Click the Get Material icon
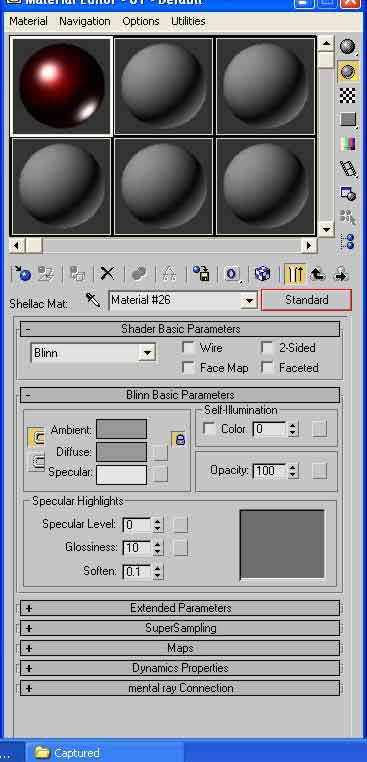Viewport: 367px width, 762px height. pyautogui.click(x=22, y=274)
